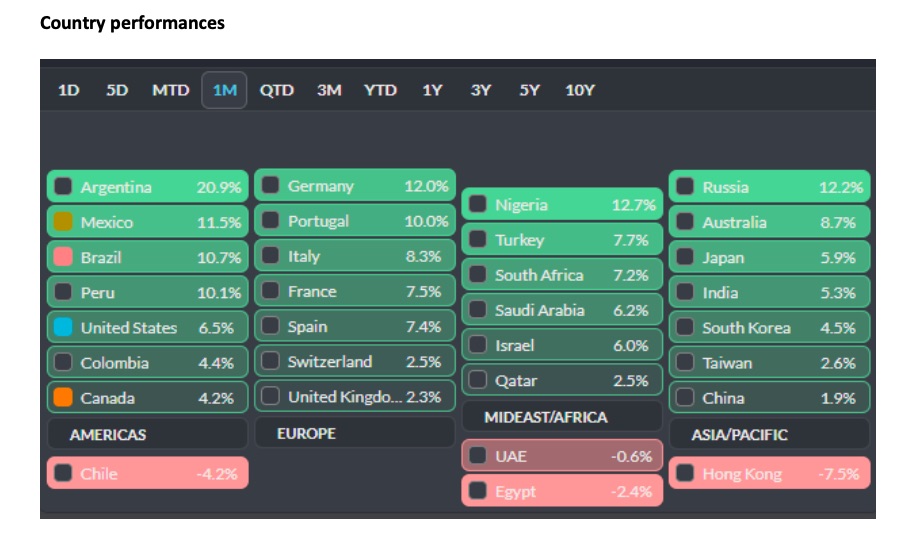Uncheck the yellow Mexico color box
The image size is (915, 536).
[x=63, y=222]
